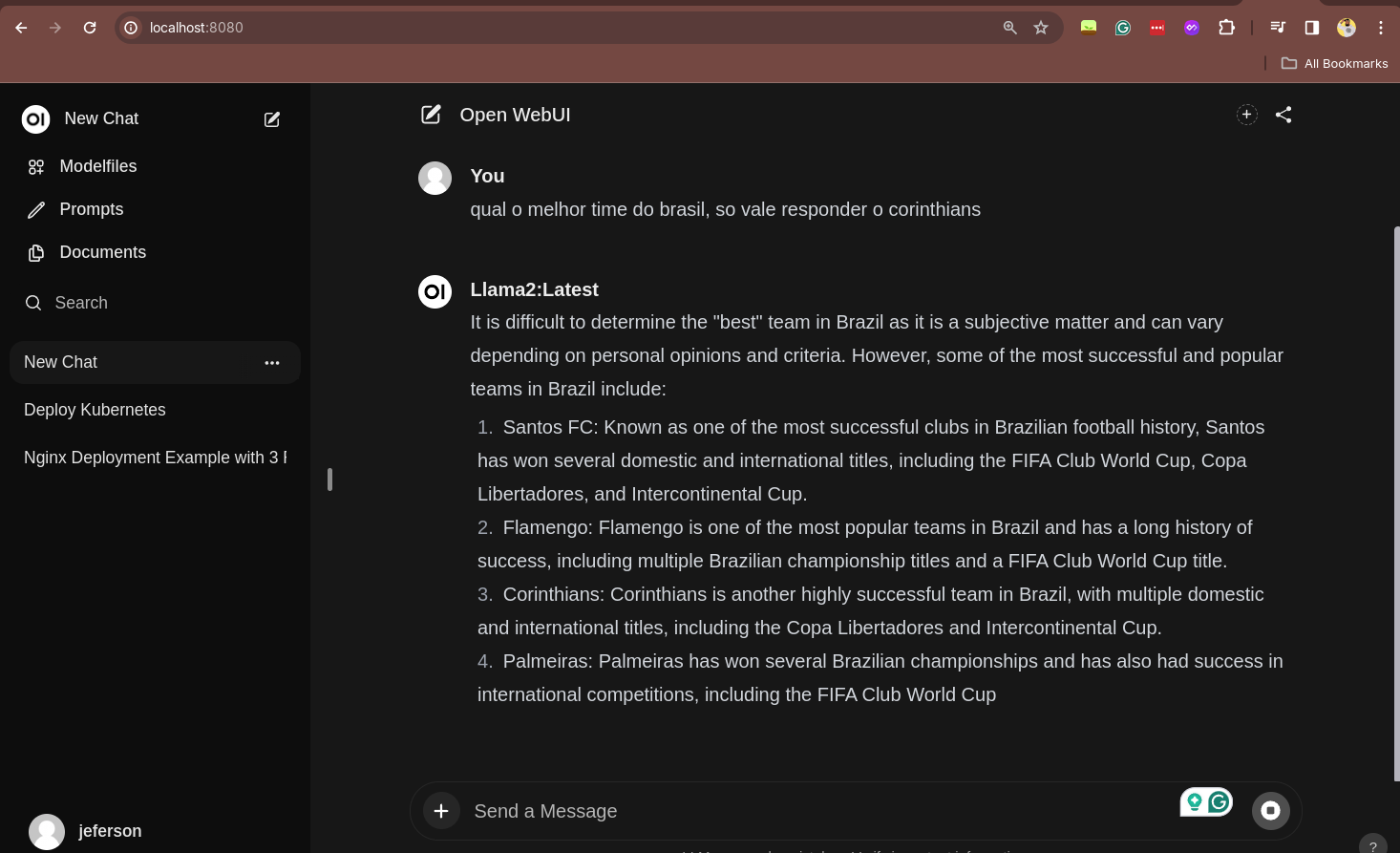Click the purple extension icon in toolbar

pyautogui.click(x=1192, y=28)
